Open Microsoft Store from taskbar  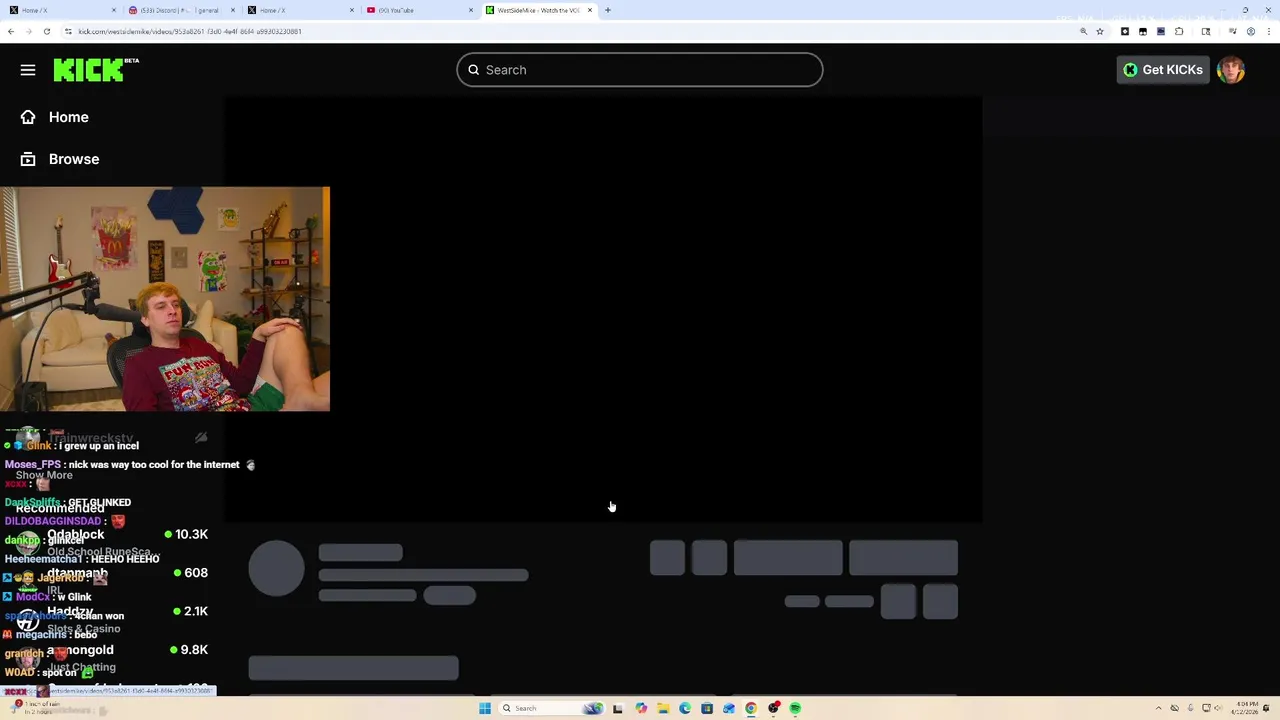707,708
